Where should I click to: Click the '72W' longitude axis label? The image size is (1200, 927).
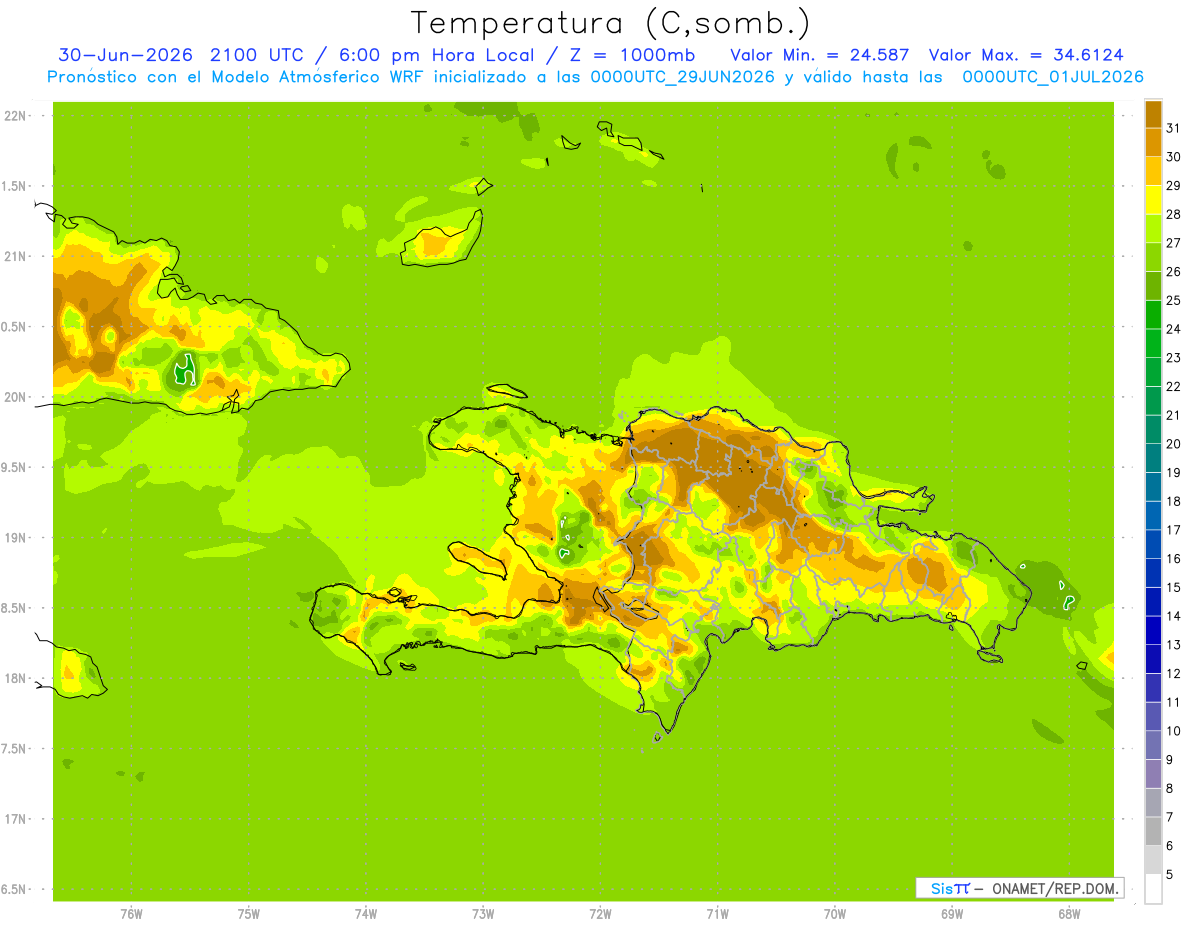(x=600, y=914)
